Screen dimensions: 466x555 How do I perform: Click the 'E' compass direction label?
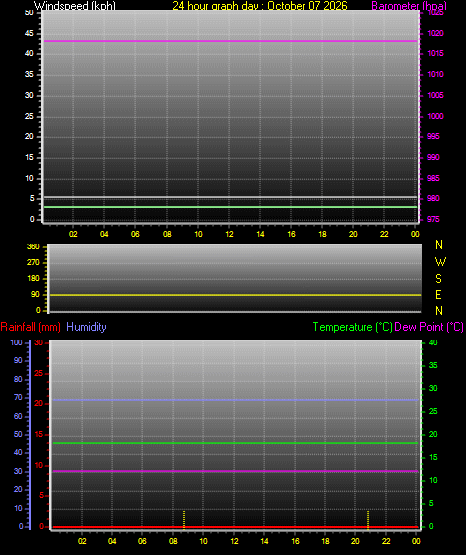438,295
